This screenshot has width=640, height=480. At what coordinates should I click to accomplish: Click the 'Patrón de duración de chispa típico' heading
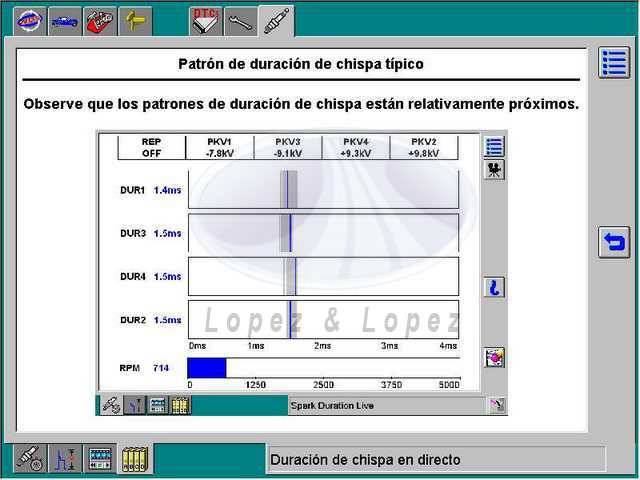coord(301,64)
